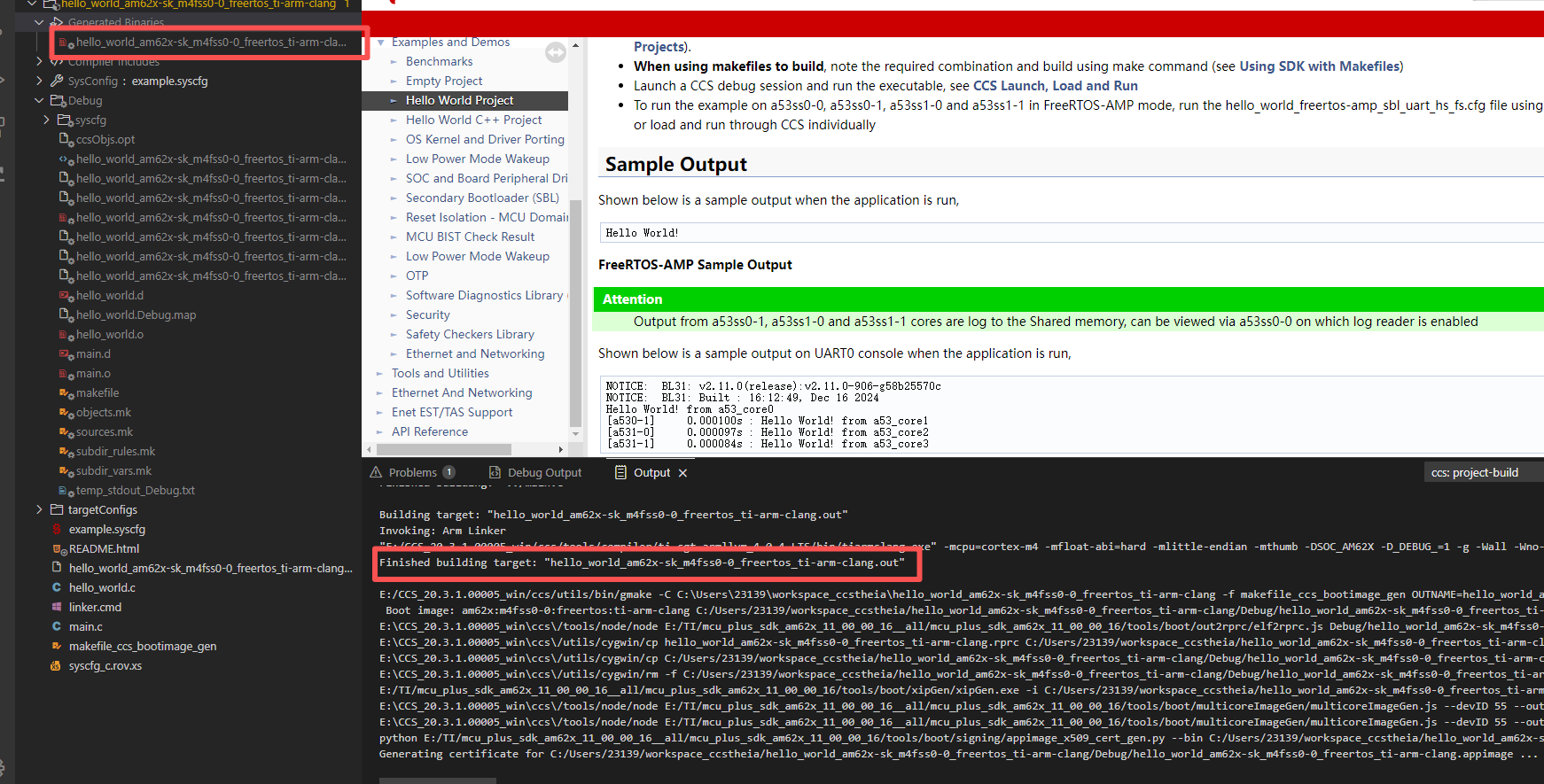Viewport: 1544px width, 784px height.
Task: Open OTP in the docs navigation
Action: 417,276
